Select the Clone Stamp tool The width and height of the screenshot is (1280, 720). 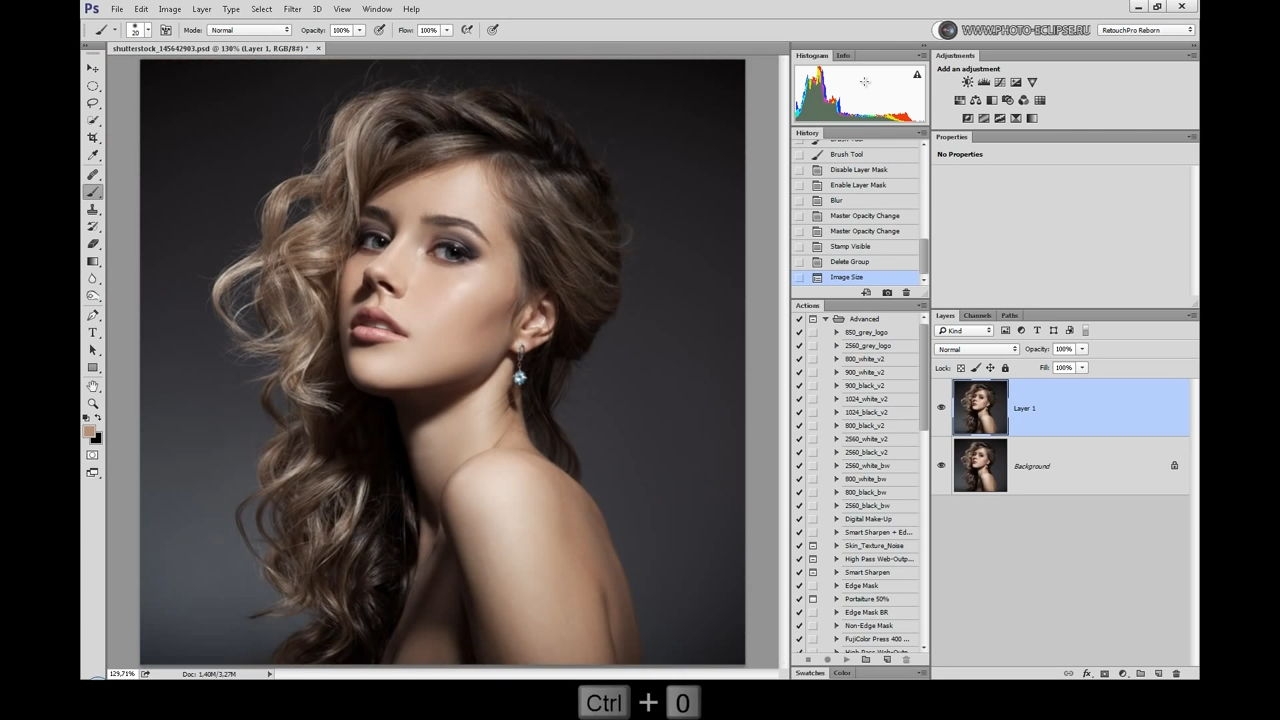93,210
